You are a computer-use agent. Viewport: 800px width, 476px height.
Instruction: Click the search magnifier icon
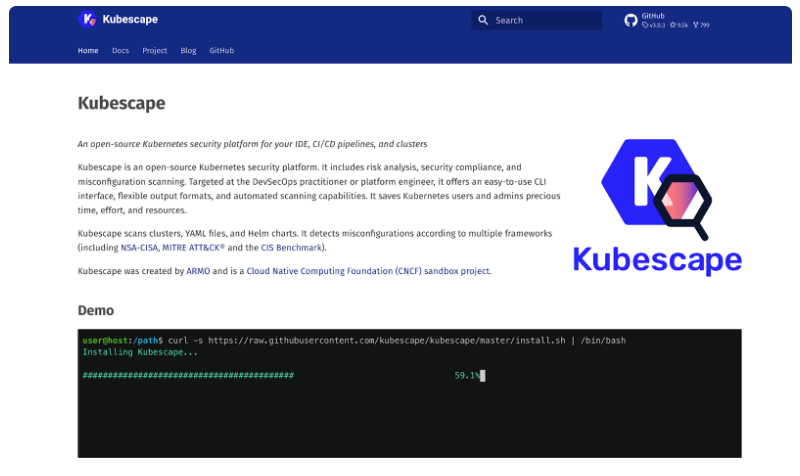(483, 20)
